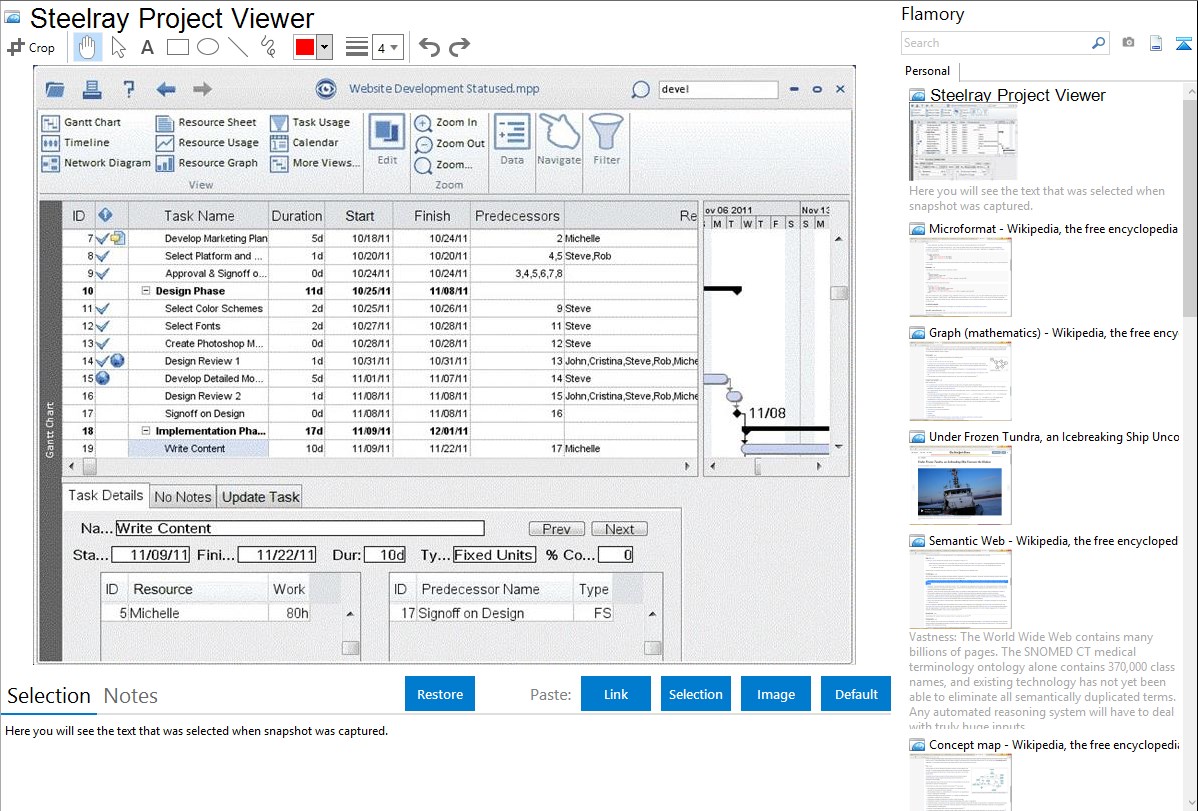The image size is (1198, 811).
Task: Click Zoom Out in the ribbon
Action: [450, 144]
